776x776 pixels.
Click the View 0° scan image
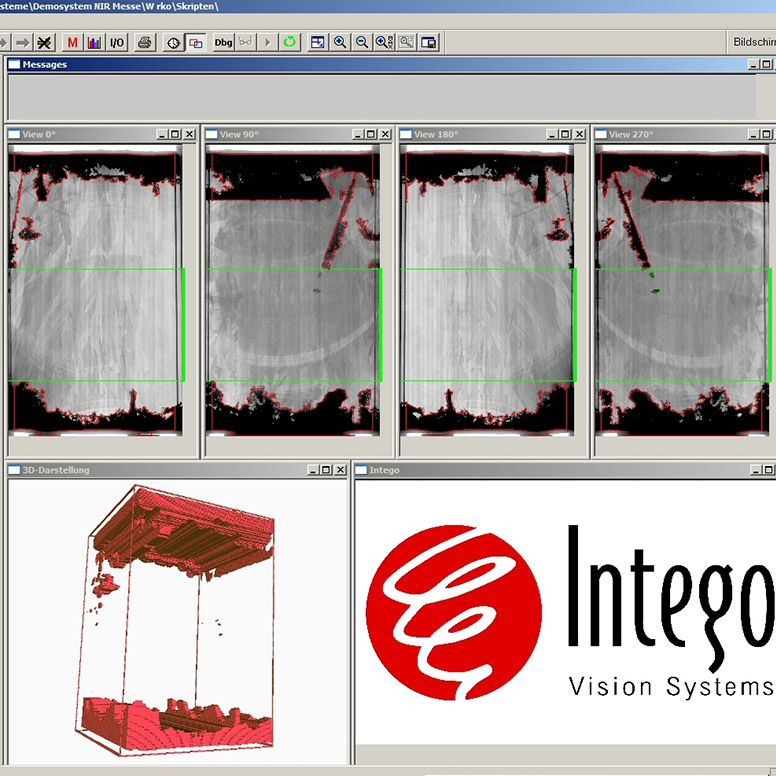pos(96,291)
